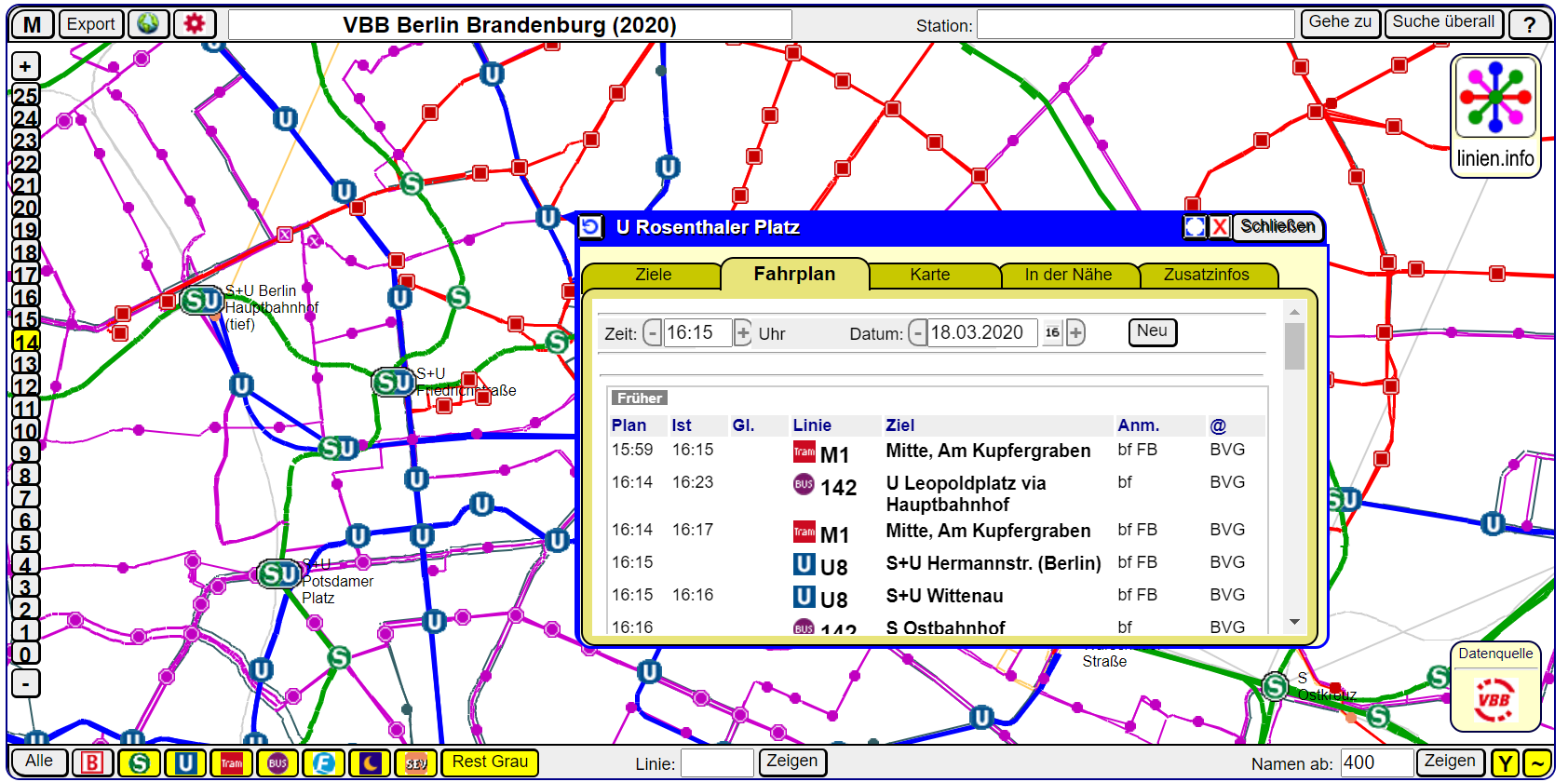Click the calendar icon next to Datum
Image resolution: width=1568 pixels, height=782 pixels.
point(1052,332)
